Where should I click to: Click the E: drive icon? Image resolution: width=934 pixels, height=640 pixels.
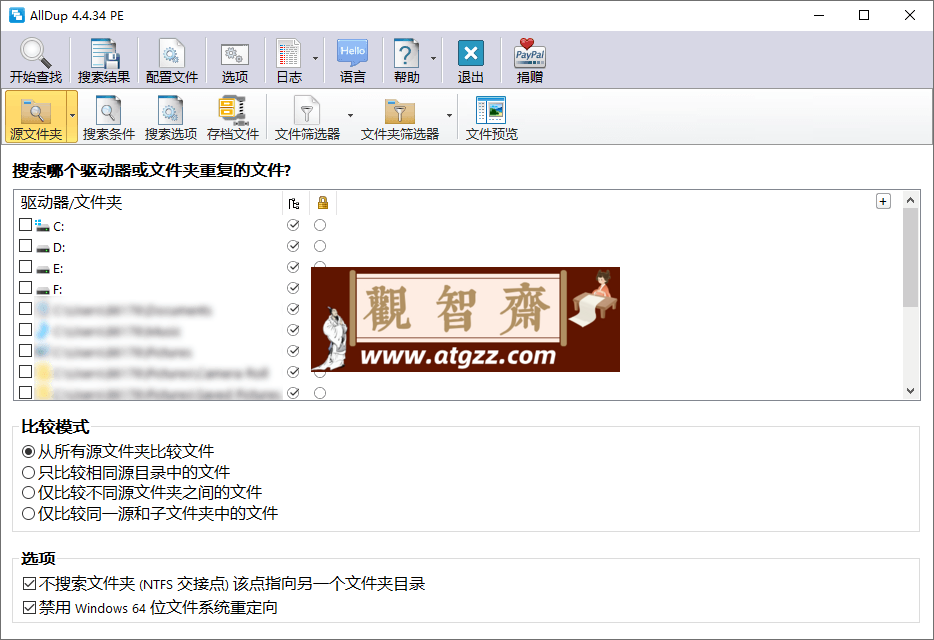click(43, 269)
